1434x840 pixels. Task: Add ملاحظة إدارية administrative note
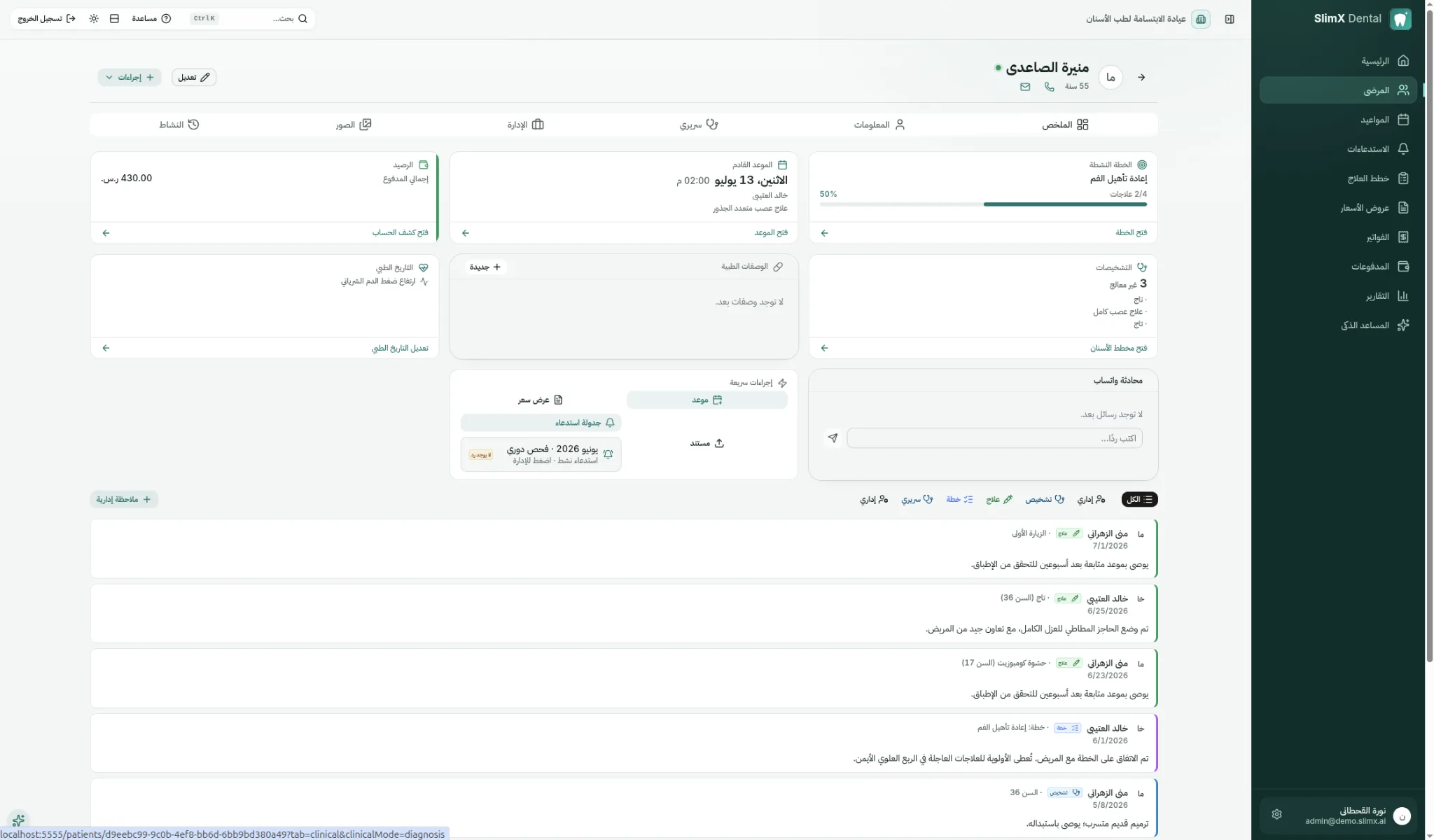(124, 499)
